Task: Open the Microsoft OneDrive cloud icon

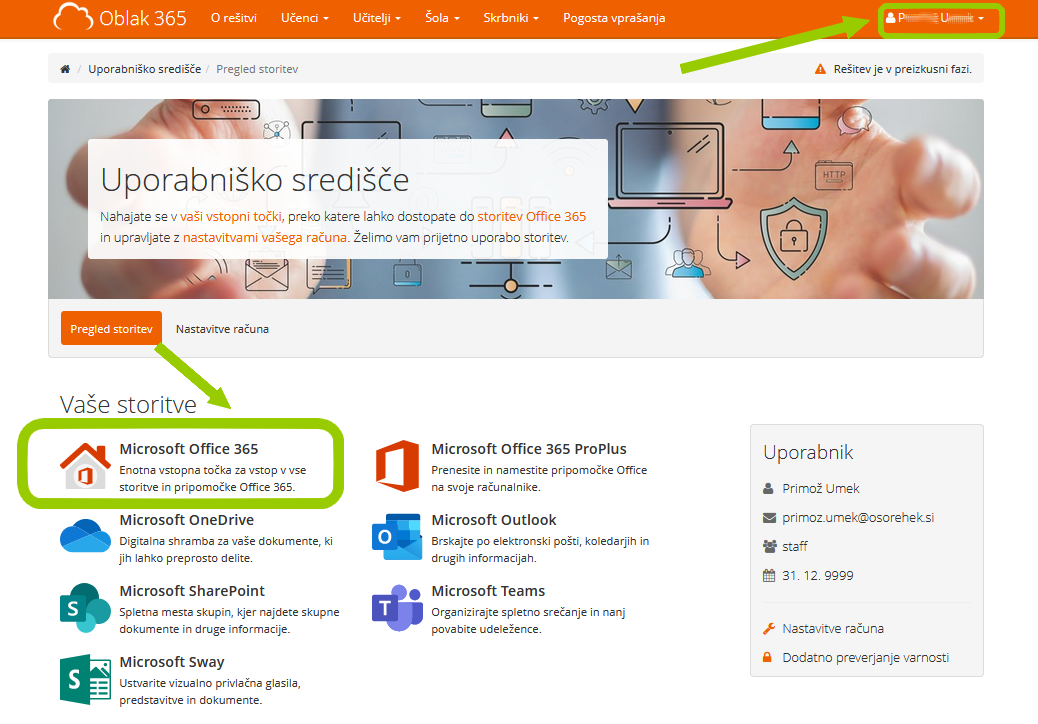Action: 85,536
